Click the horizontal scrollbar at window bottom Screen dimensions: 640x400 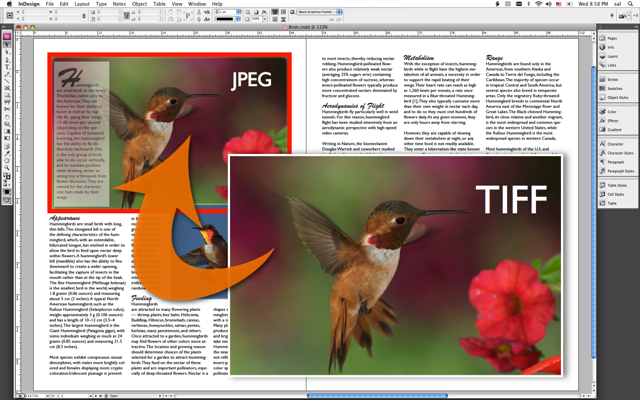[377, 395]
